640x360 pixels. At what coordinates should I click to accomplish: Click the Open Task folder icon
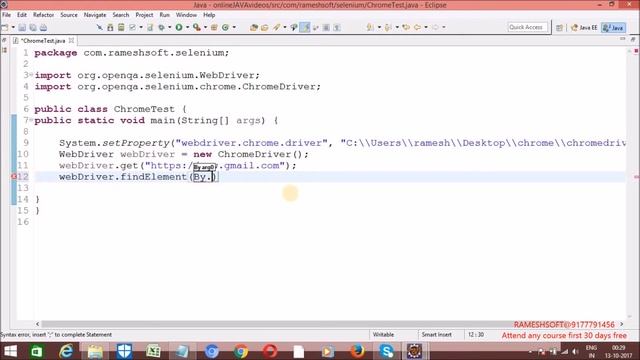pyautogui.click(x=264, y=27)
